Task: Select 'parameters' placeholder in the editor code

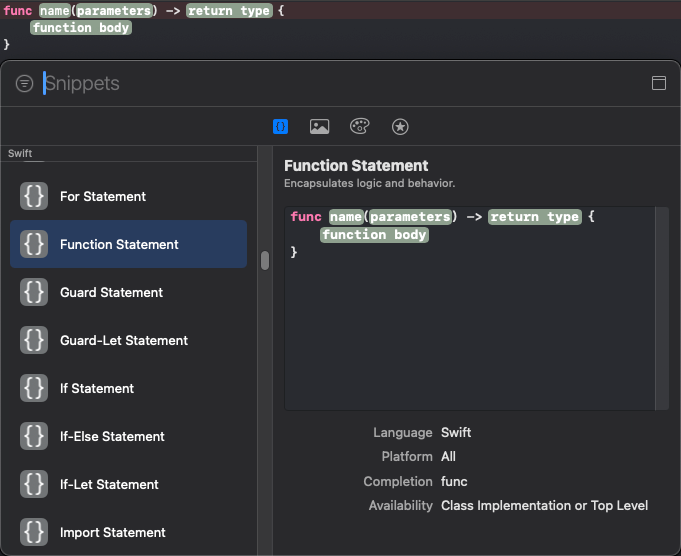Action: point(114,10)
